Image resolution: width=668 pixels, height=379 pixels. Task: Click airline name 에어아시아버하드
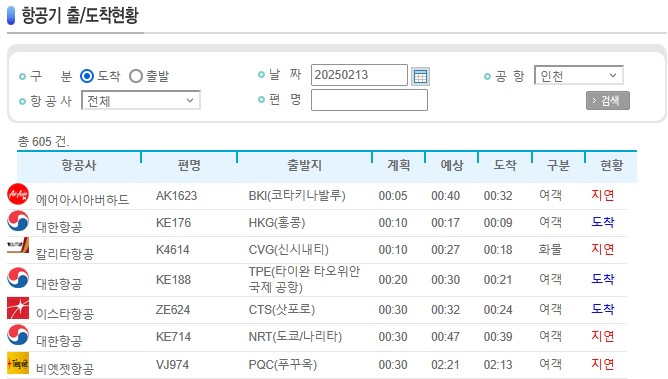tap(82, 200)
